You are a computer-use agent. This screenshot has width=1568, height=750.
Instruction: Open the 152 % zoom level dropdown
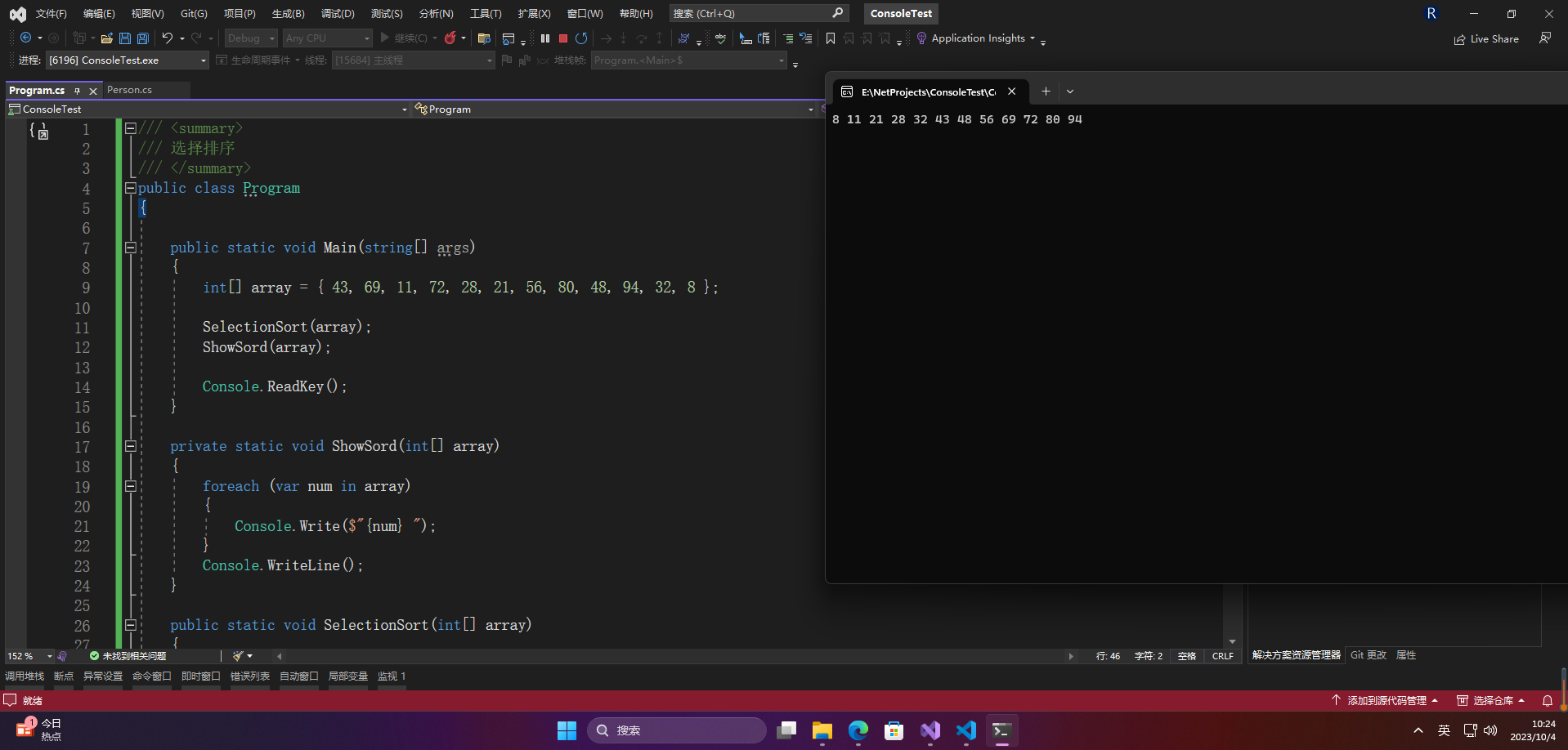pos(29,656)
